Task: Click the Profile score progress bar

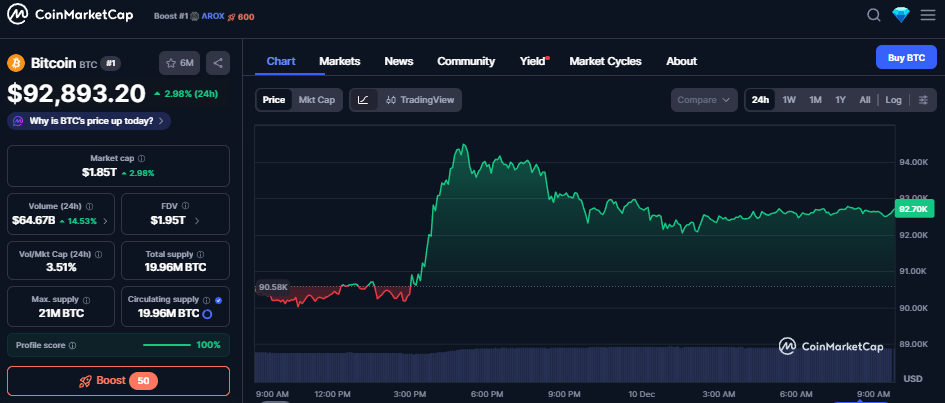Action: coord(167,345)
